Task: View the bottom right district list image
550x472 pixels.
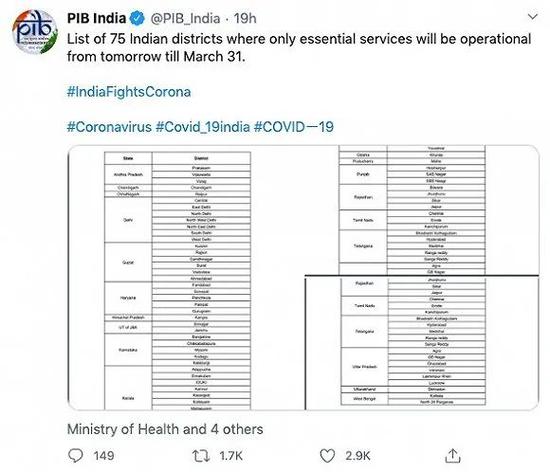Action: [422, 343]
